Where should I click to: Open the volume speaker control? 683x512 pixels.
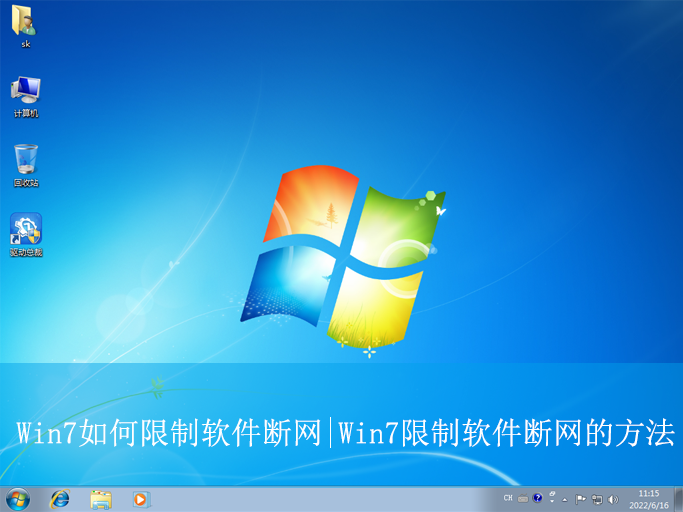(613, 498)
